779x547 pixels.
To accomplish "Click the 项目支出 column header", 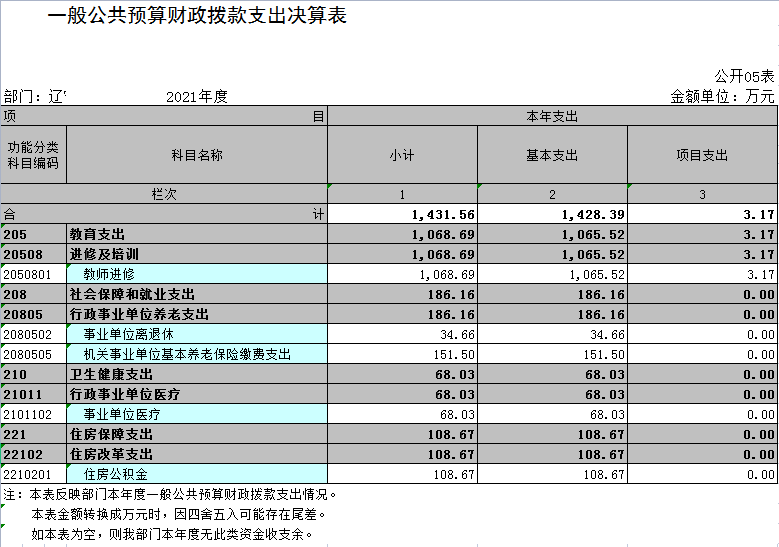I will (x=702, y=155).
